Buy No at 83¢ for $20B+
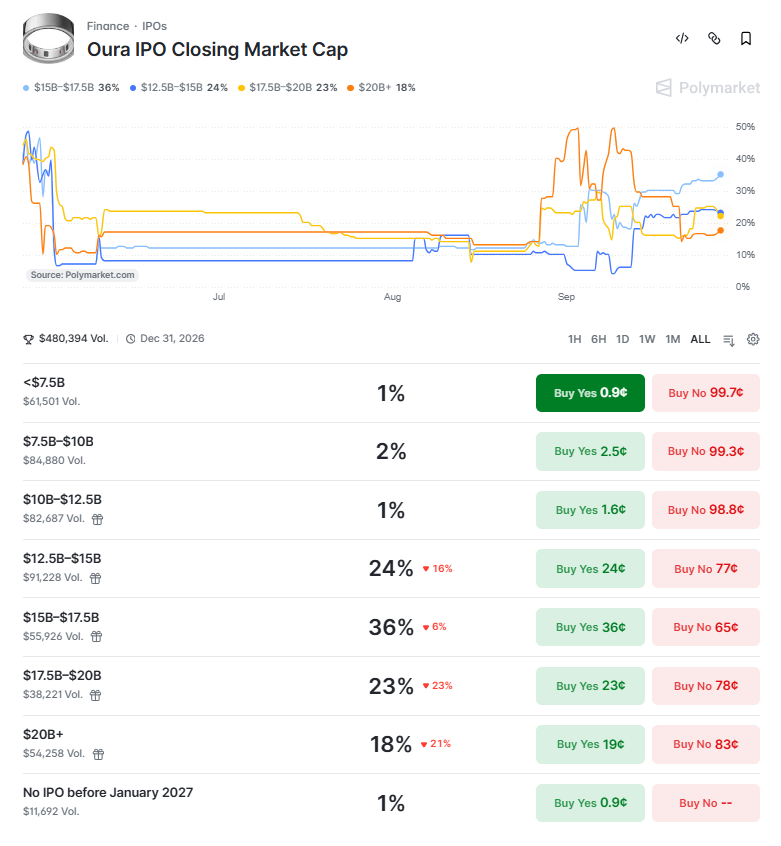This screenshot has width=781, height=846. 705,744
